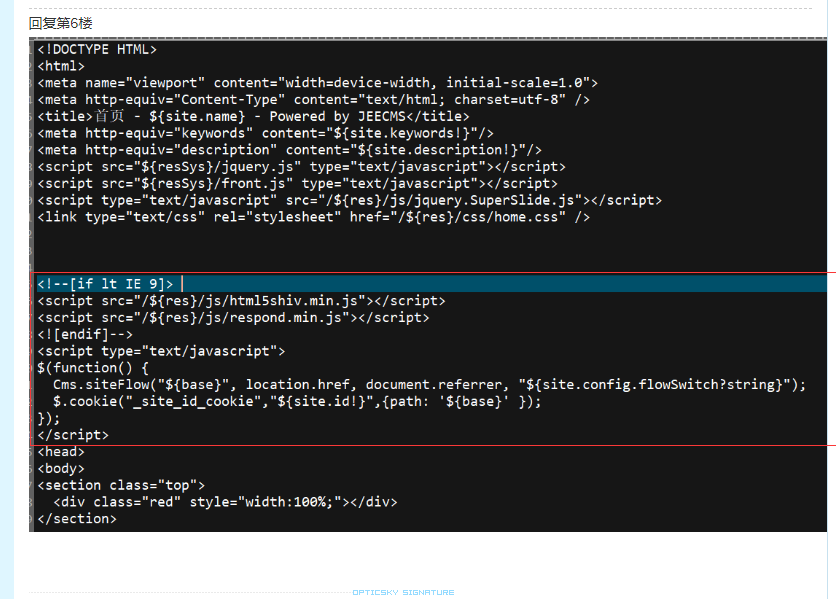Screen dimensions: 836x599
Task: Click the front.js script line
Action: click(298, 183)
